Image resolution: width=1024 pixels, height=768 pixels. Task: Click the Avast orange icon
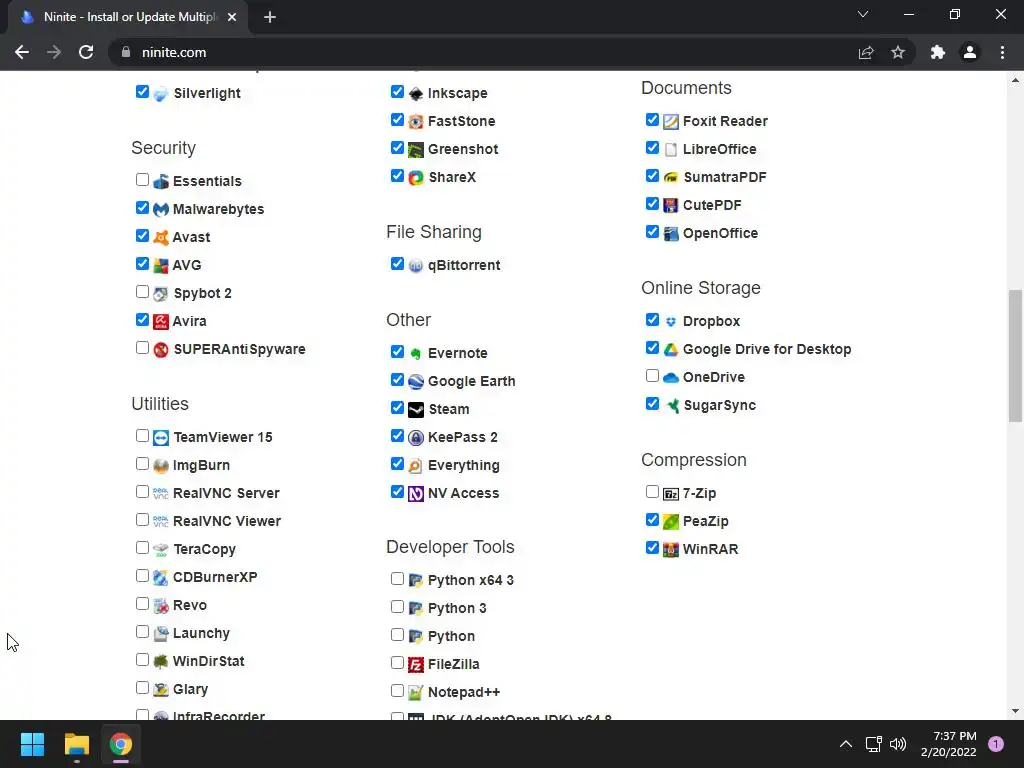click(x=161, y=238)
